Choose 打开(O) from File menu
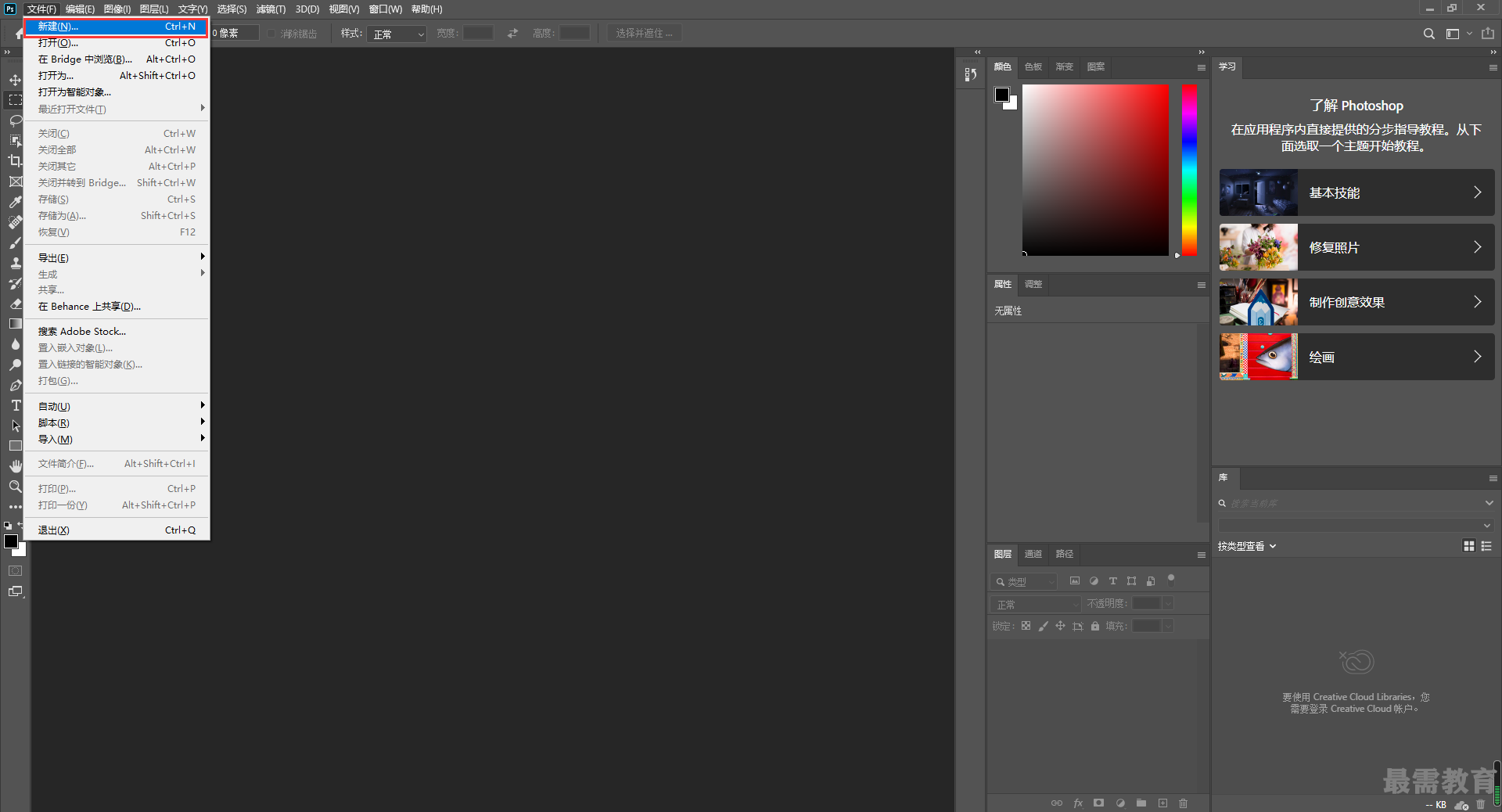The width and height of the screenshot is (1502, 812). click(x=117, y=42)
